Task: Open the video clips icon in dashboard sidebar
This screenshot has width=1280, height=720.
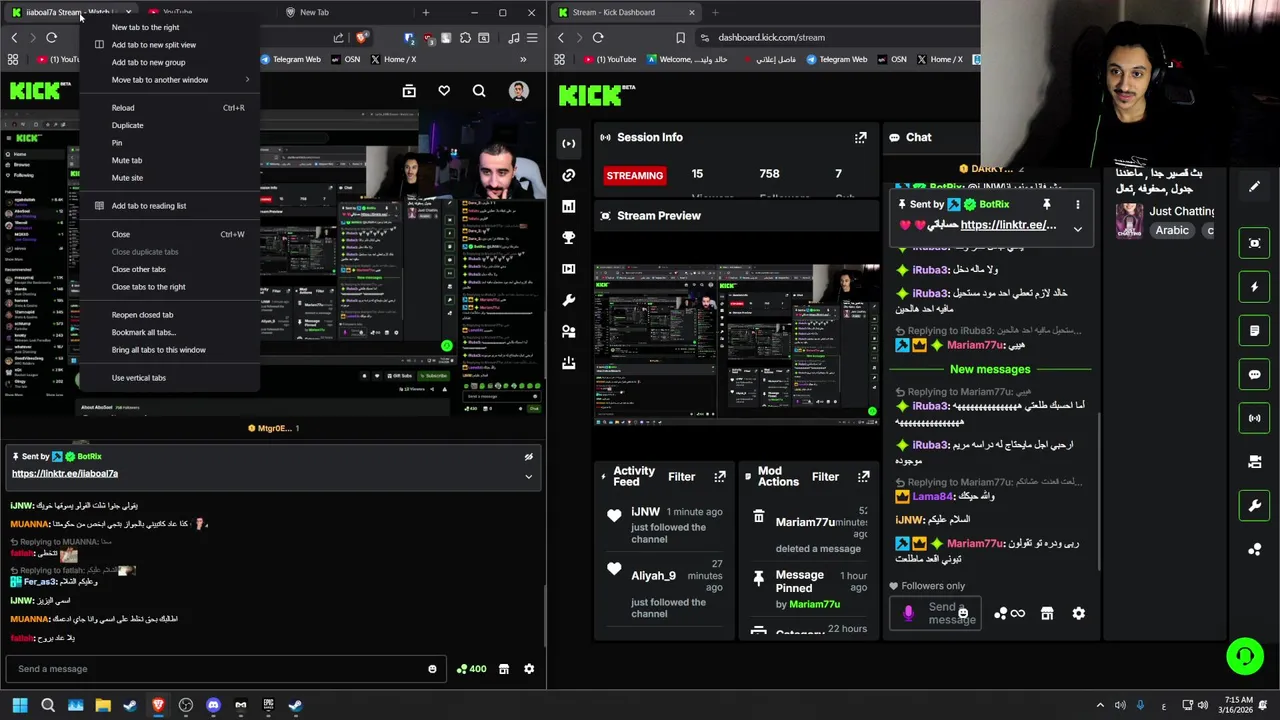Action: (x=569, y=269)
